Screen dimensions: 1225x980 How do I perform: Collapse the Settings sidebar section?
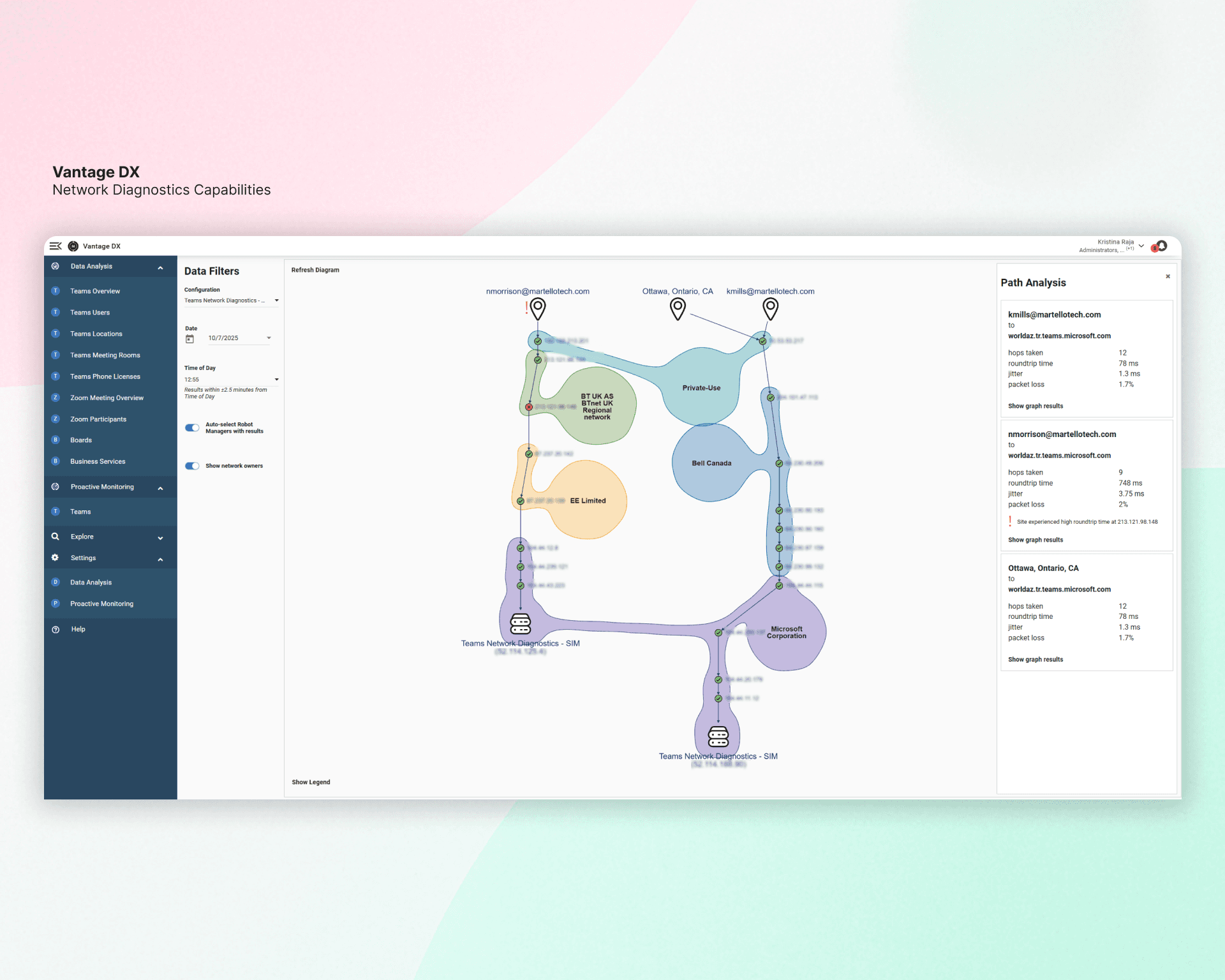pos(160,560)
